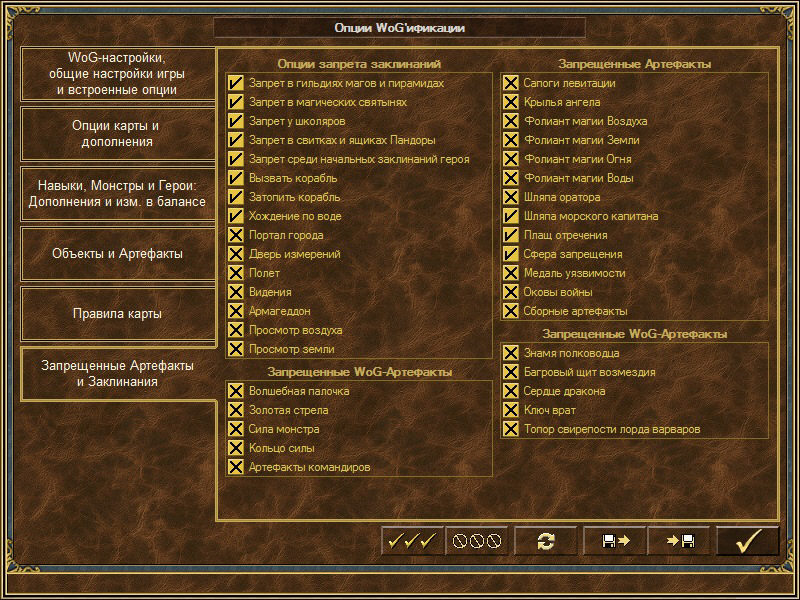Click the arrow pointing into disk icon
The height and width of the screenshot is (600, 800).
click(679, 541)
